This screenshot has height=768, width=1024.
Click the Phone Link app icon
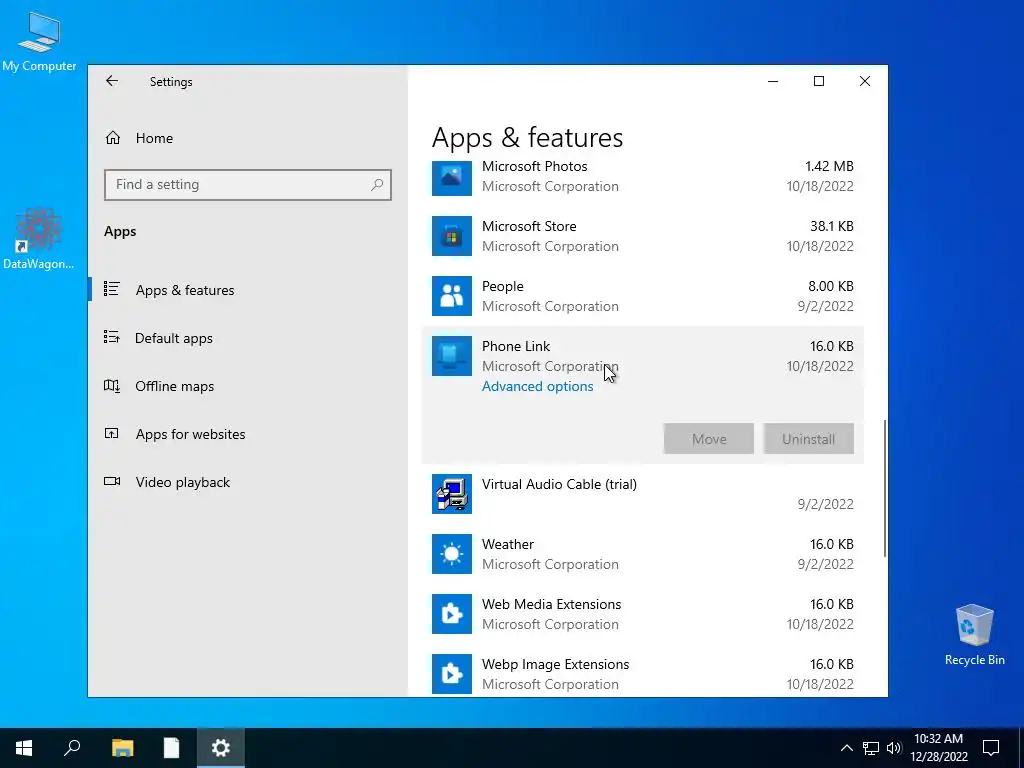452,356
